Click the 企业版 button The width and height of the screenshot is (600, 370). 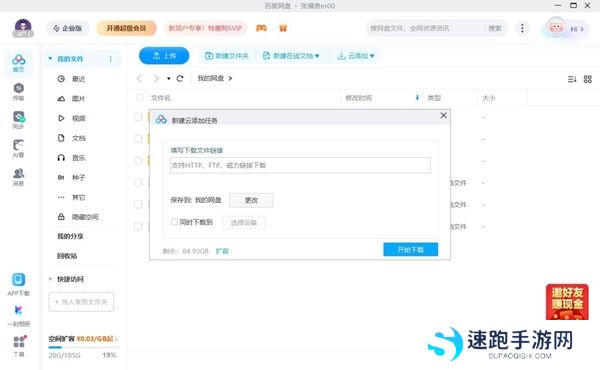pyautogui.click(x=68, y=28)
